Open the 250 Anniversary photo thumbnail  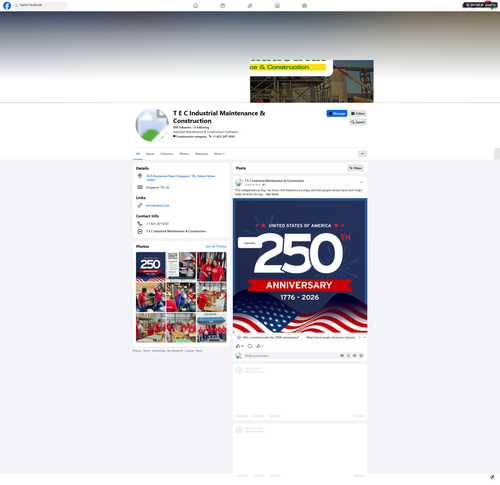coord(151,267)
